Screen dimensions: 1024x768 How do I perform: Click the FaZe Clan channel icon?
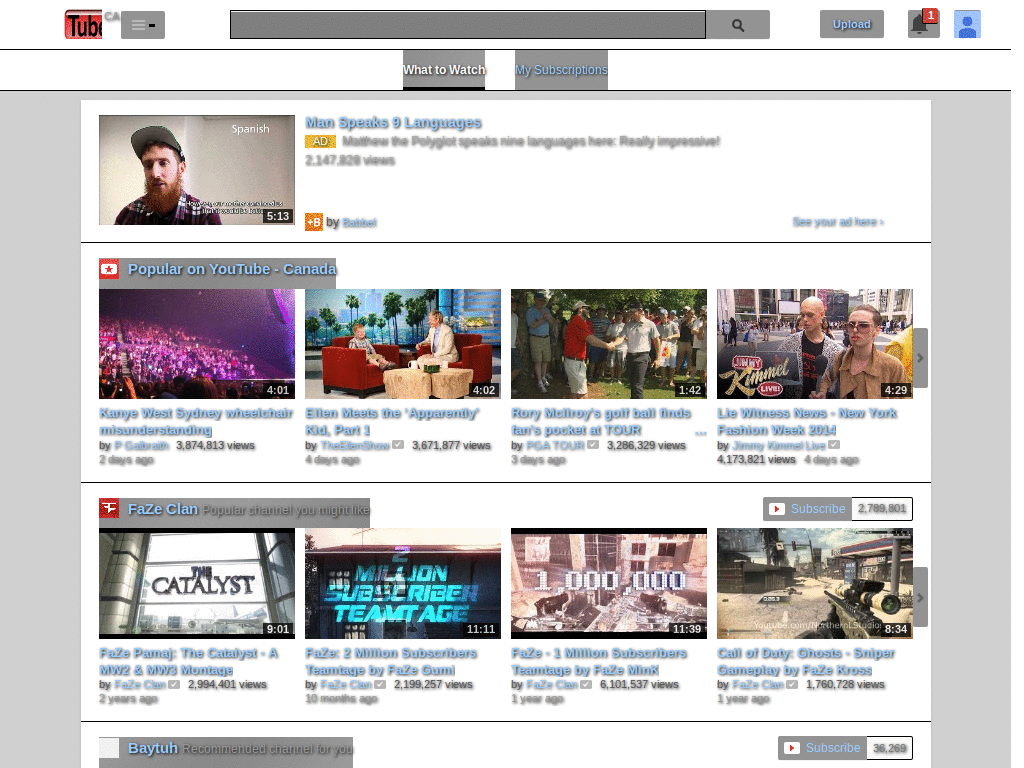pos(109,508)
